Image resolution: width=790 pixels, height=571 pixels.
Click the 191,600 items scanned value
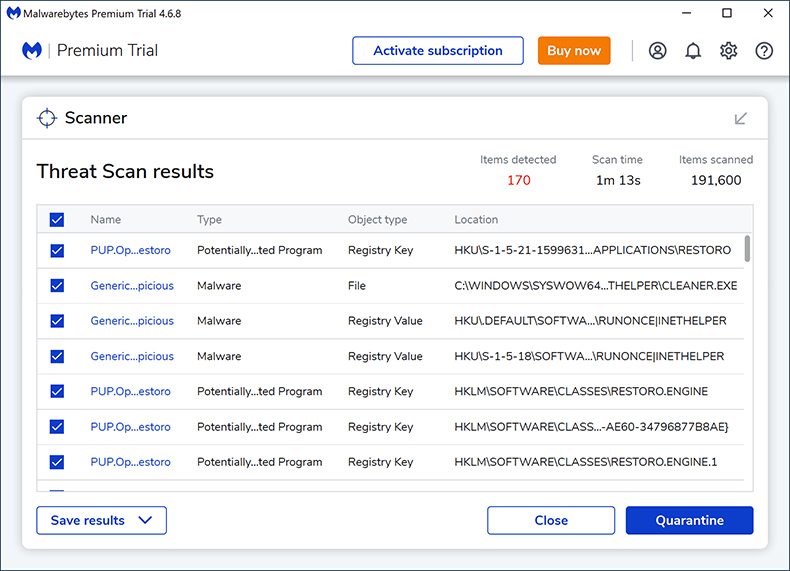(716, 180)
